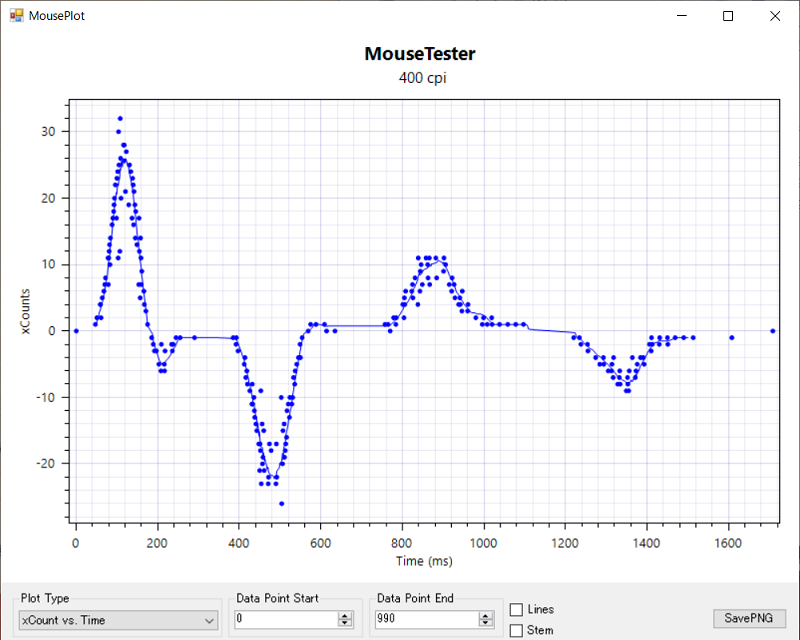Image resolution: width=800 pixels, height=640 pixels.
Task: Click the Data Point End input field
Action: 427,619
